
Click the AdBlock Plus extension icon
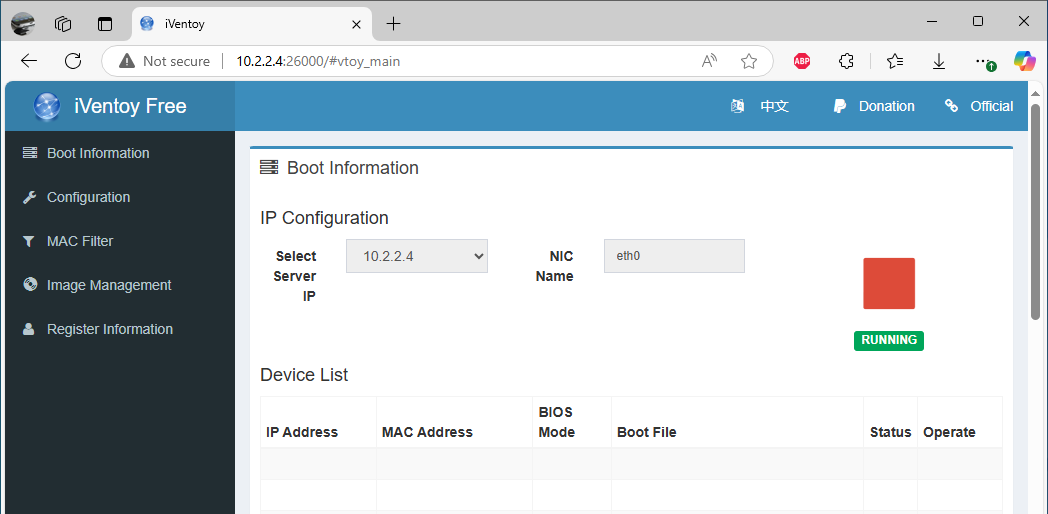802,61
